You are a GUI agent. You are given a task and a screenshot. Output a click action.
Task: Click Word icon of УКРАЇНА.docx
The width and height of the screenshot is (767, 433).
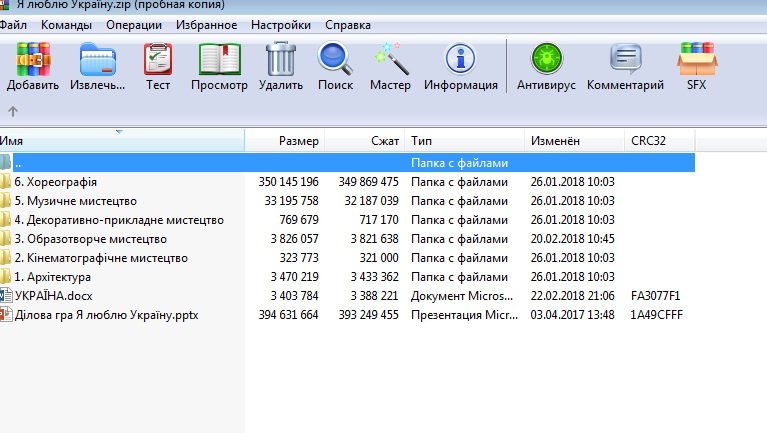coord(6,296)
